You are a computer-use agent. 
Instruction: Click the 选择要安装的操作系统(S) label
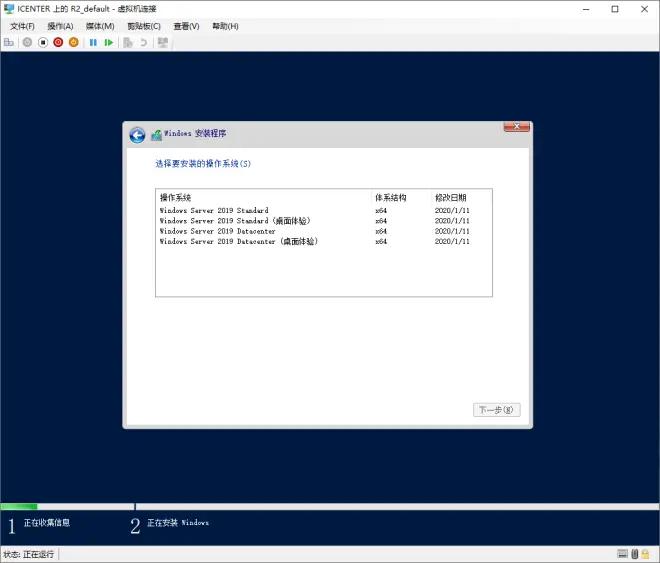pyautogui.click(x=203, y=164)
